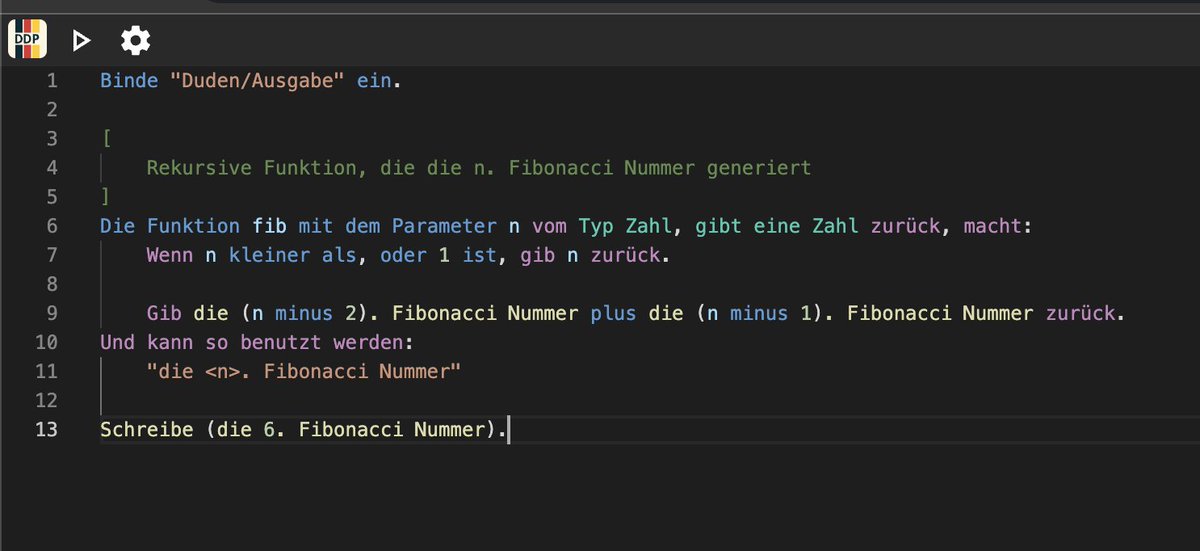Viewport: 1200px width, 551px height.
Task: Click "kleiner als" on line 7
Action: click(293, 255)
